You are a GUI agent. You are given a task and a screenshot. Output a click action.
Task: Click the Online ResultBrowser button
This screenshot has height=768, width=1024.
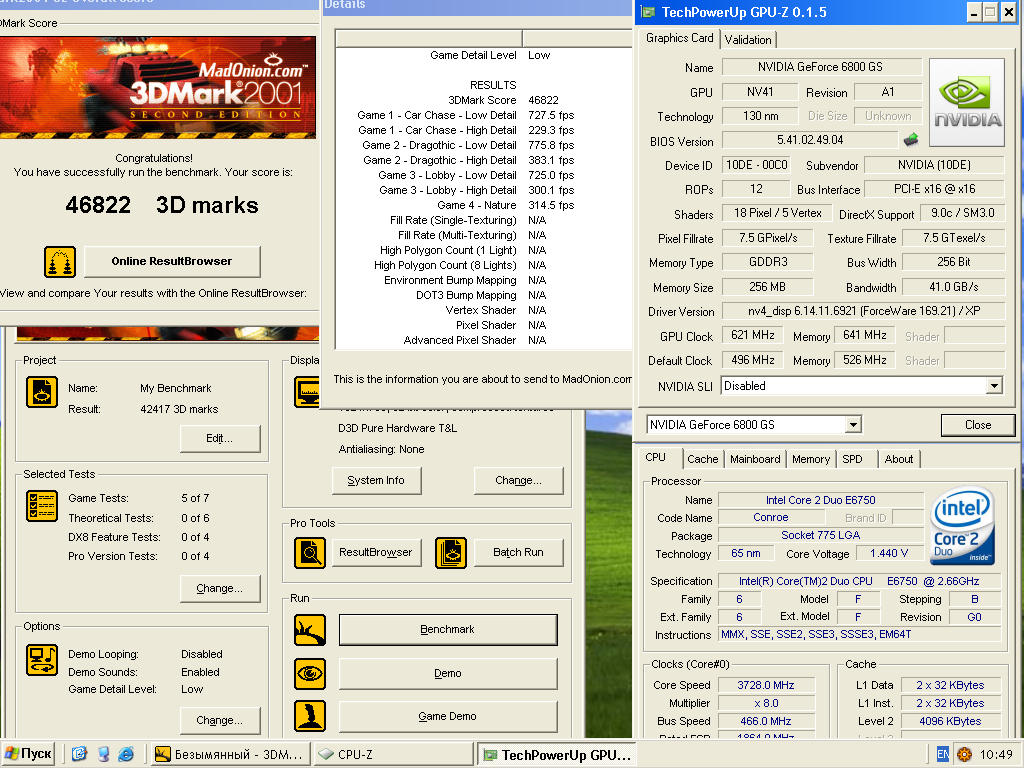[x=172, y=261]
